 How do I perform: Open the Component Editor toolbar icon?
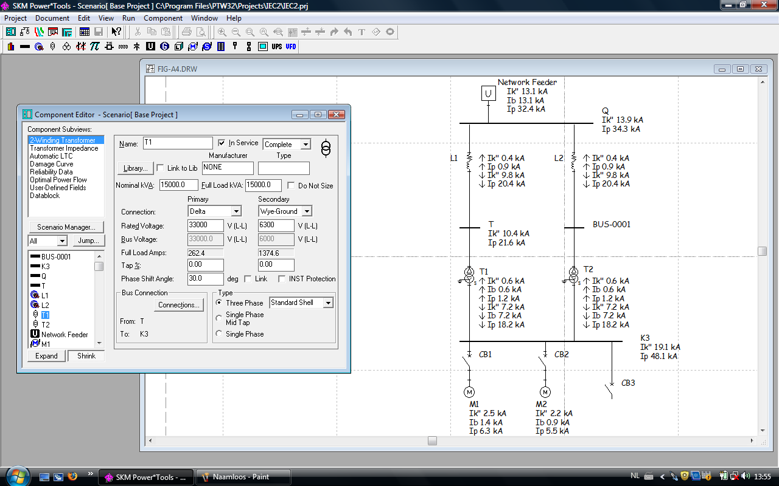10,32
